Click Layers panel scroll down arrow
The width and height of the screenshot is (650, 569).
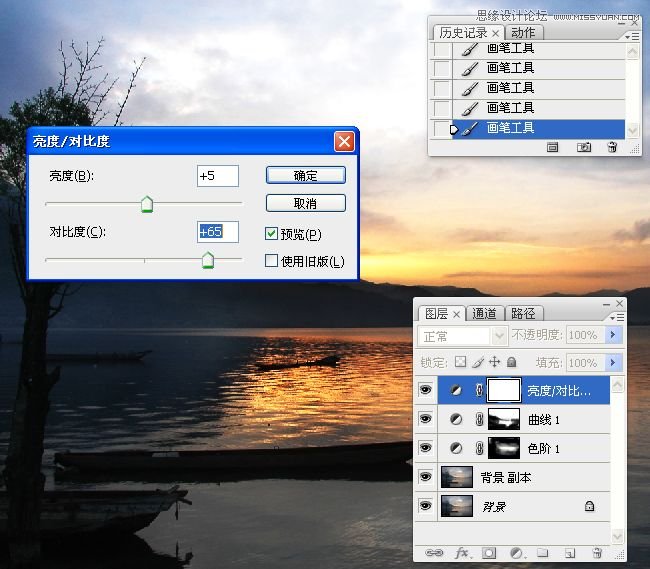point(617,536)
